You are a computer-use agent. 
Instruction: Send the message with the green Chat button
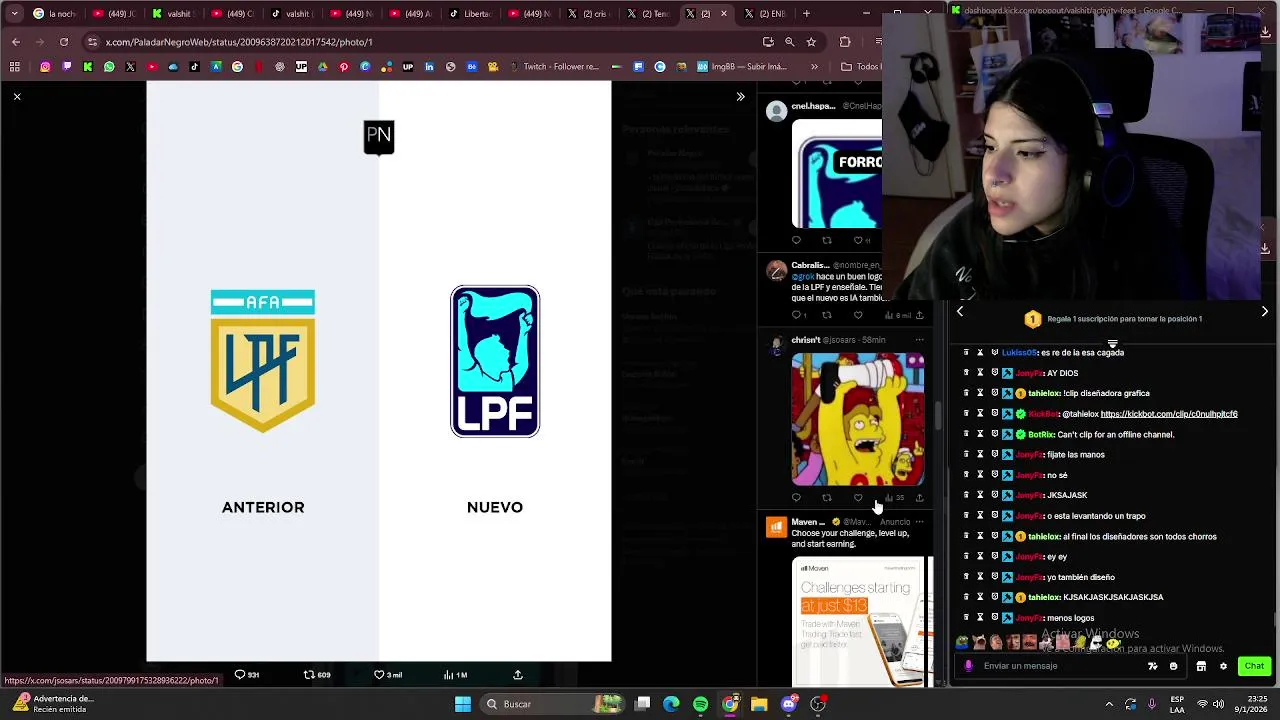click(1254, 666)
